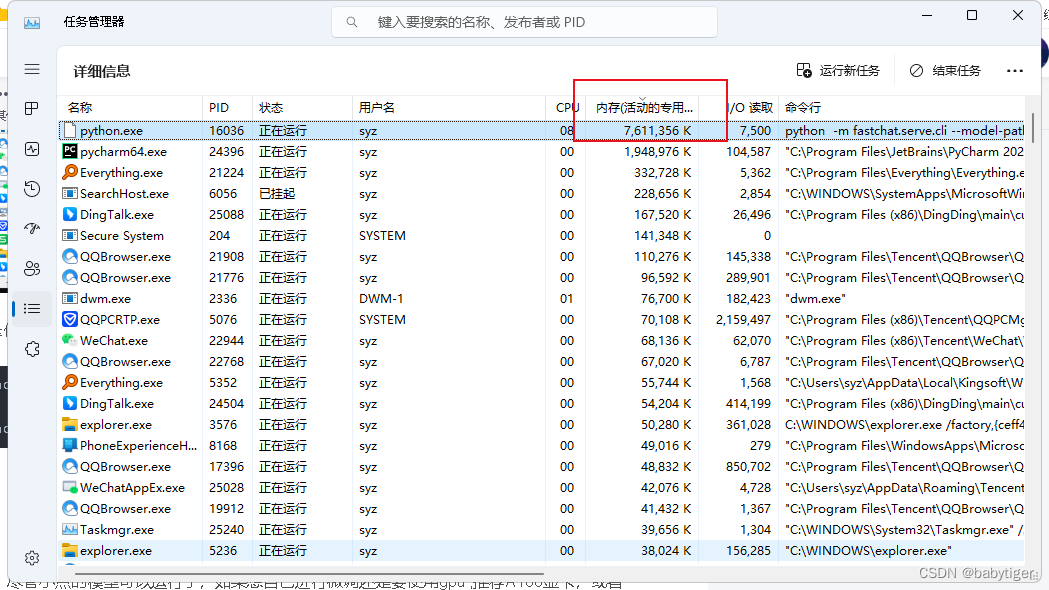Select QQBrowser.exe row with PID 19912

[x=542, y=509]
